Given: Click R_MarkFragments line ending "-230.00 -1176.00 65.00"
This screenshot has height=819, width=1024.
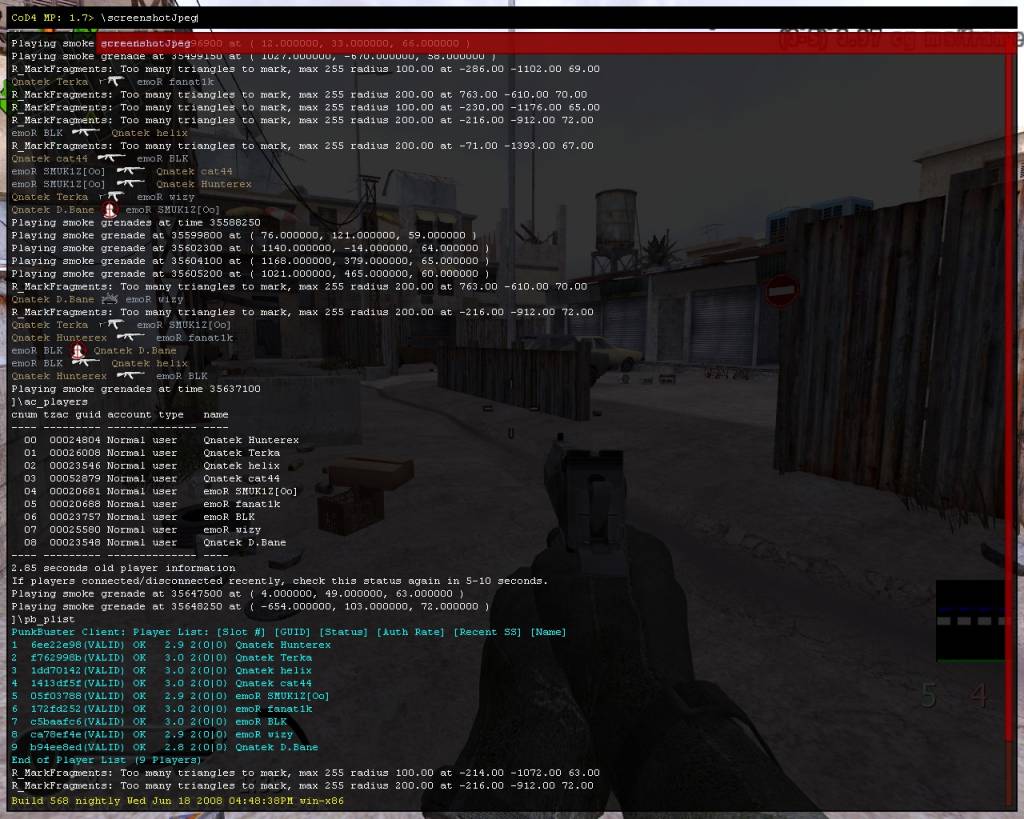Looking at the screenshot, I should (x=305, y=107).
